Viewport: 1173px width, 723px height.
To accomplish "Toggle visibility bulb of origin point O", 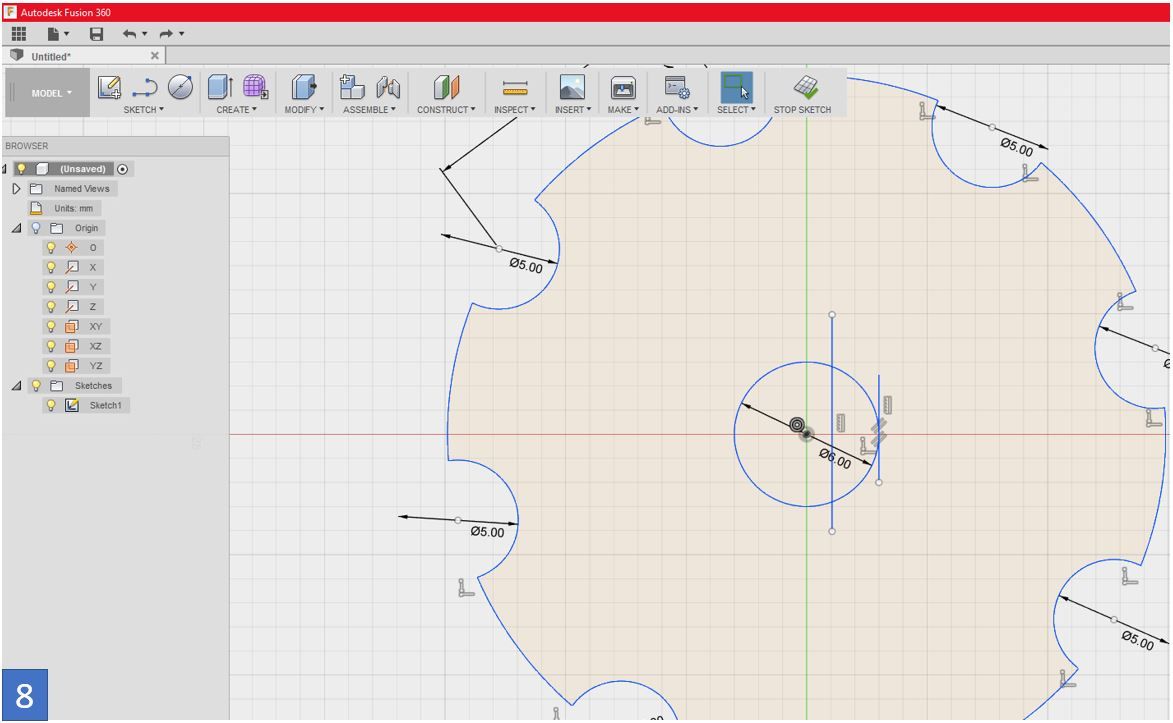I will (51, 247).
